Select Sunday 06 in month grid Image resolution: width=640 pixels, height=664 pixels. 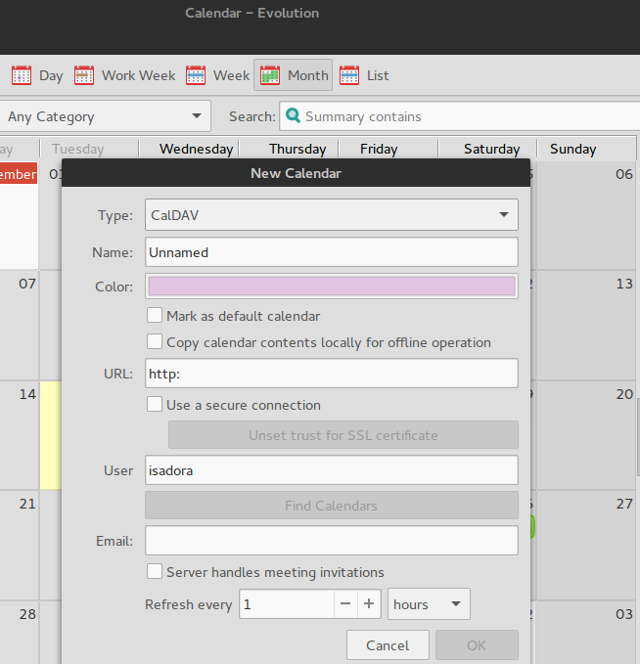pos(586,215)
